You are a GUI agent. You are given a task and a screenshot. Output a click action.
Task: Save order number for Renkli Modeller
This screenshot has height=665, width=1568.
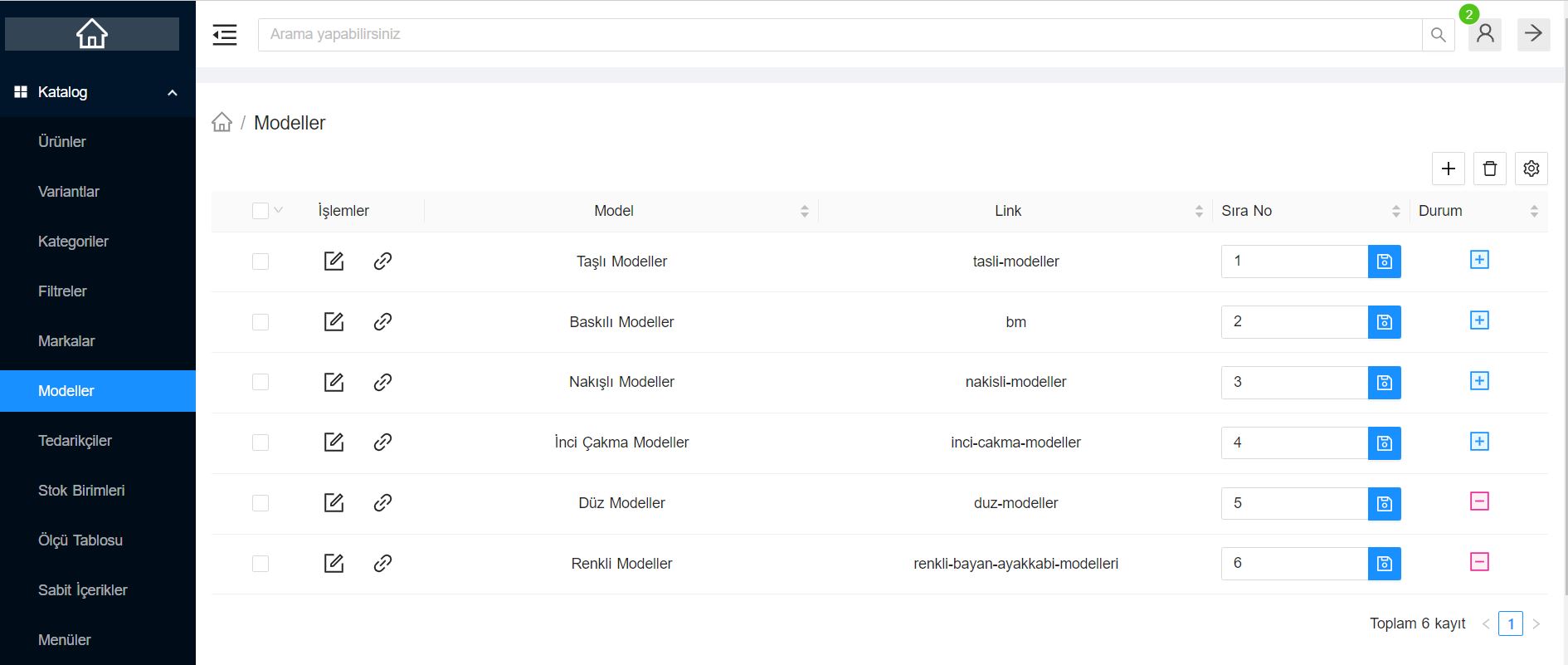tap(1385, 564)
